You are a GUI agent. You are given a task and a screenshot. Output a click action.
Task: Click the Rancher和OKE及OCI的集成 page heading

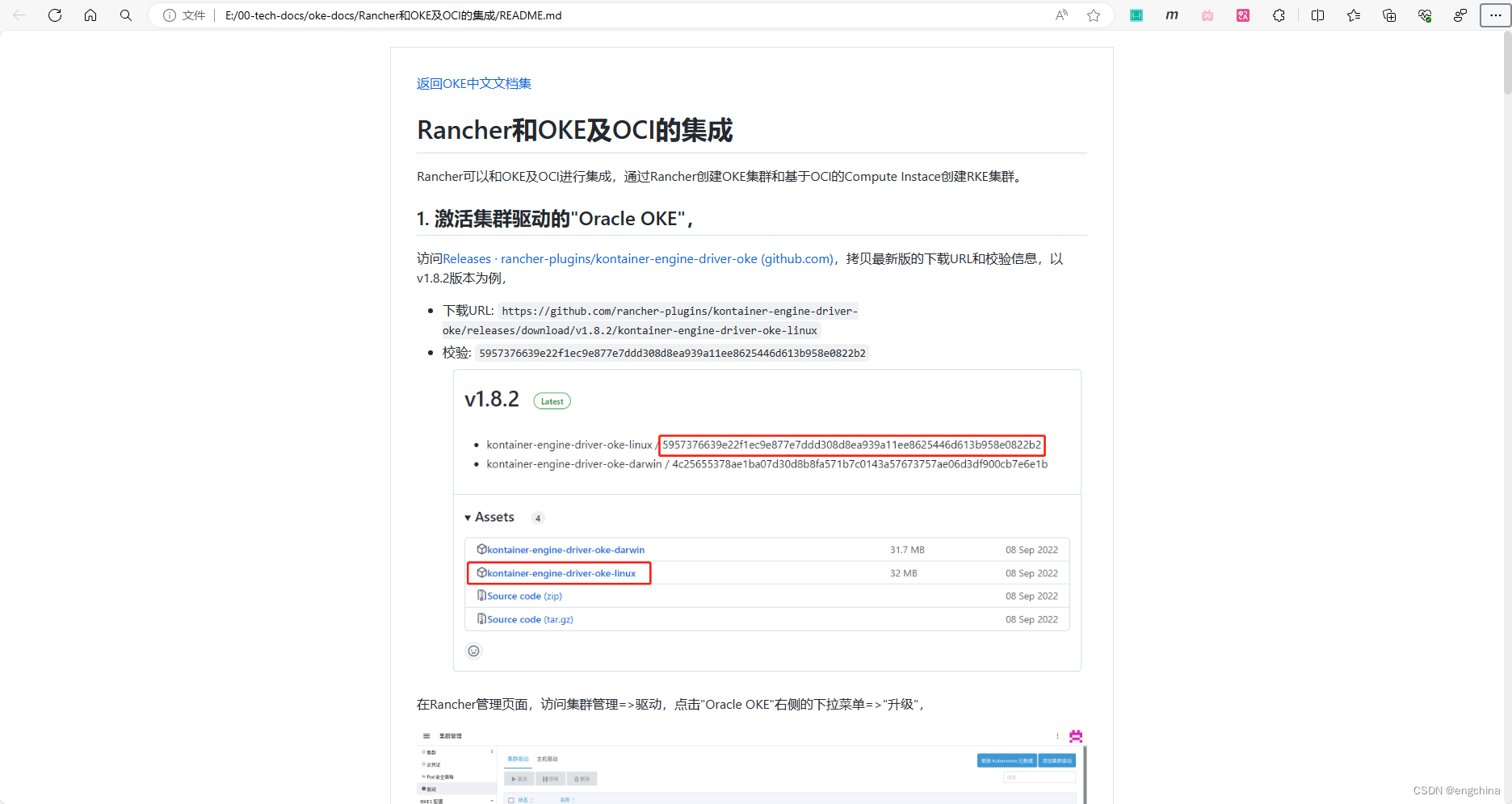point(574,130)
